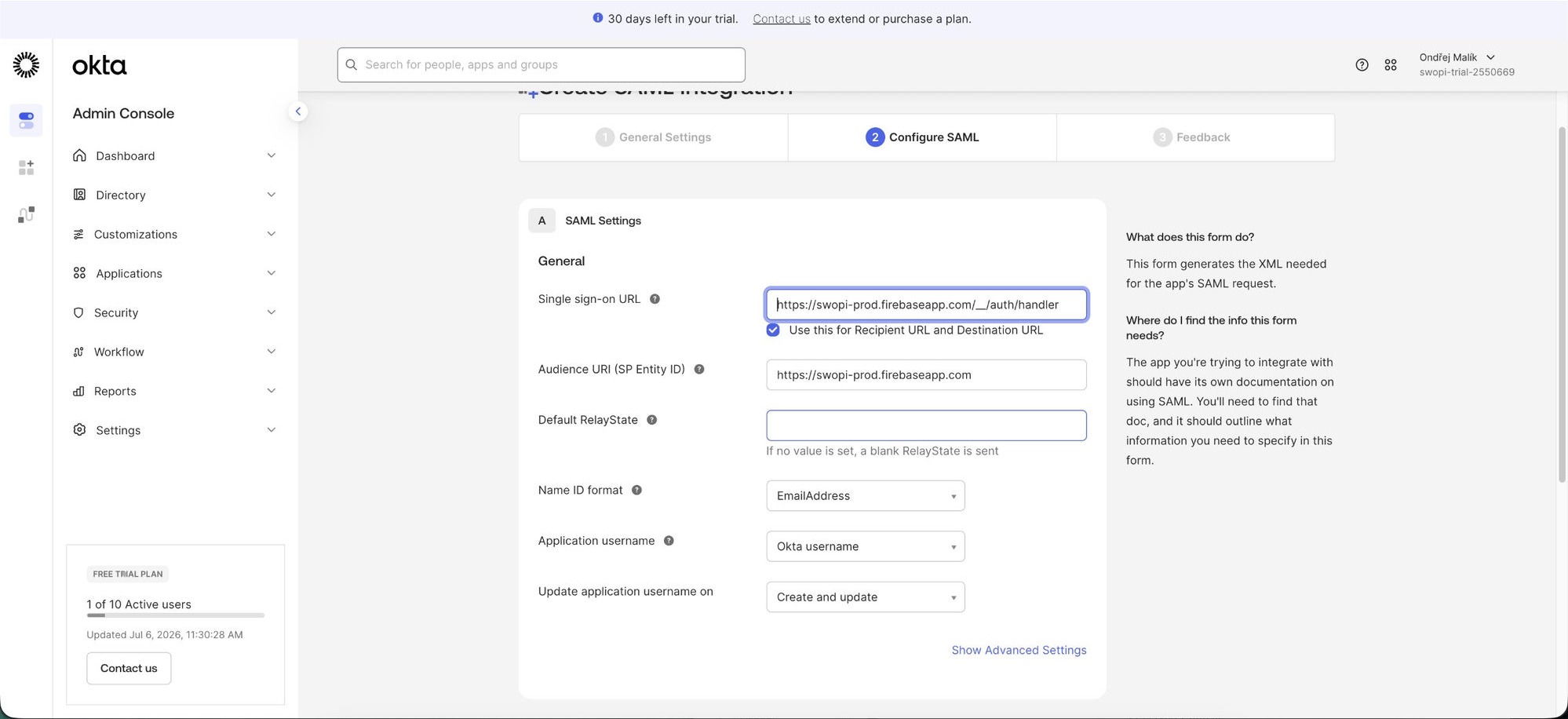Click the Directory icon
Viewport: 1568px width, 719px height.
[x=79, y=195]
